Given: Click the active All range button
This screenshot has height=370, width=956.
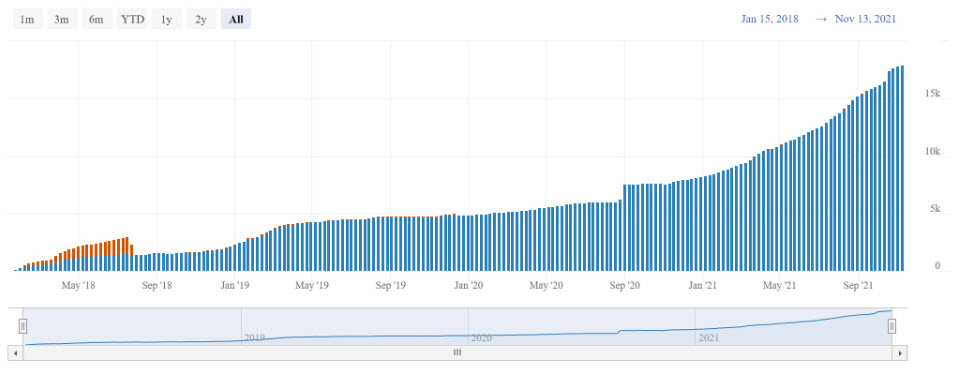Looking at the screenshot, I should [236, 19].
